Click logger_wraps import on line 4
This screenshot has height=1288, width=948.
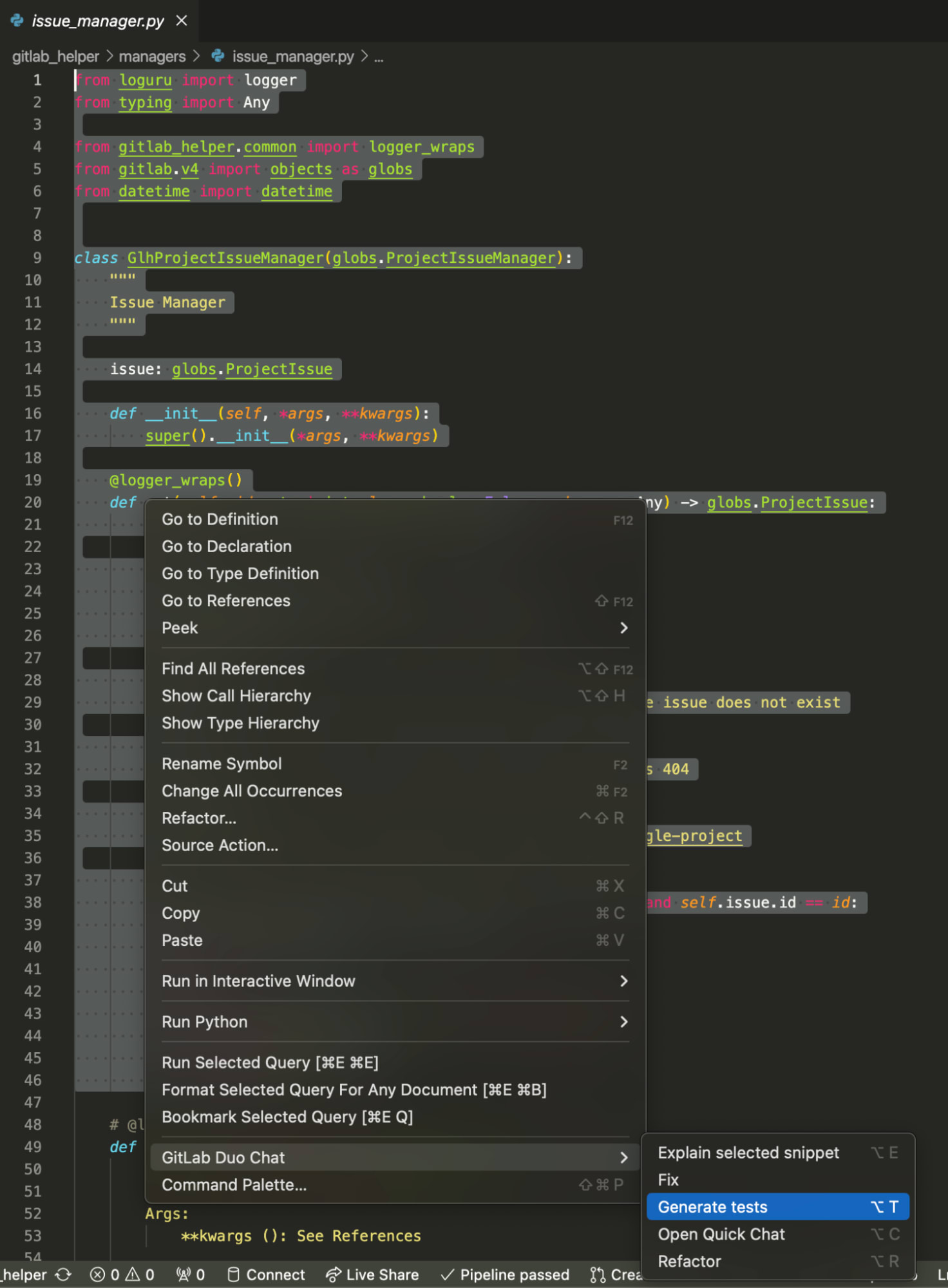[422, 147]
